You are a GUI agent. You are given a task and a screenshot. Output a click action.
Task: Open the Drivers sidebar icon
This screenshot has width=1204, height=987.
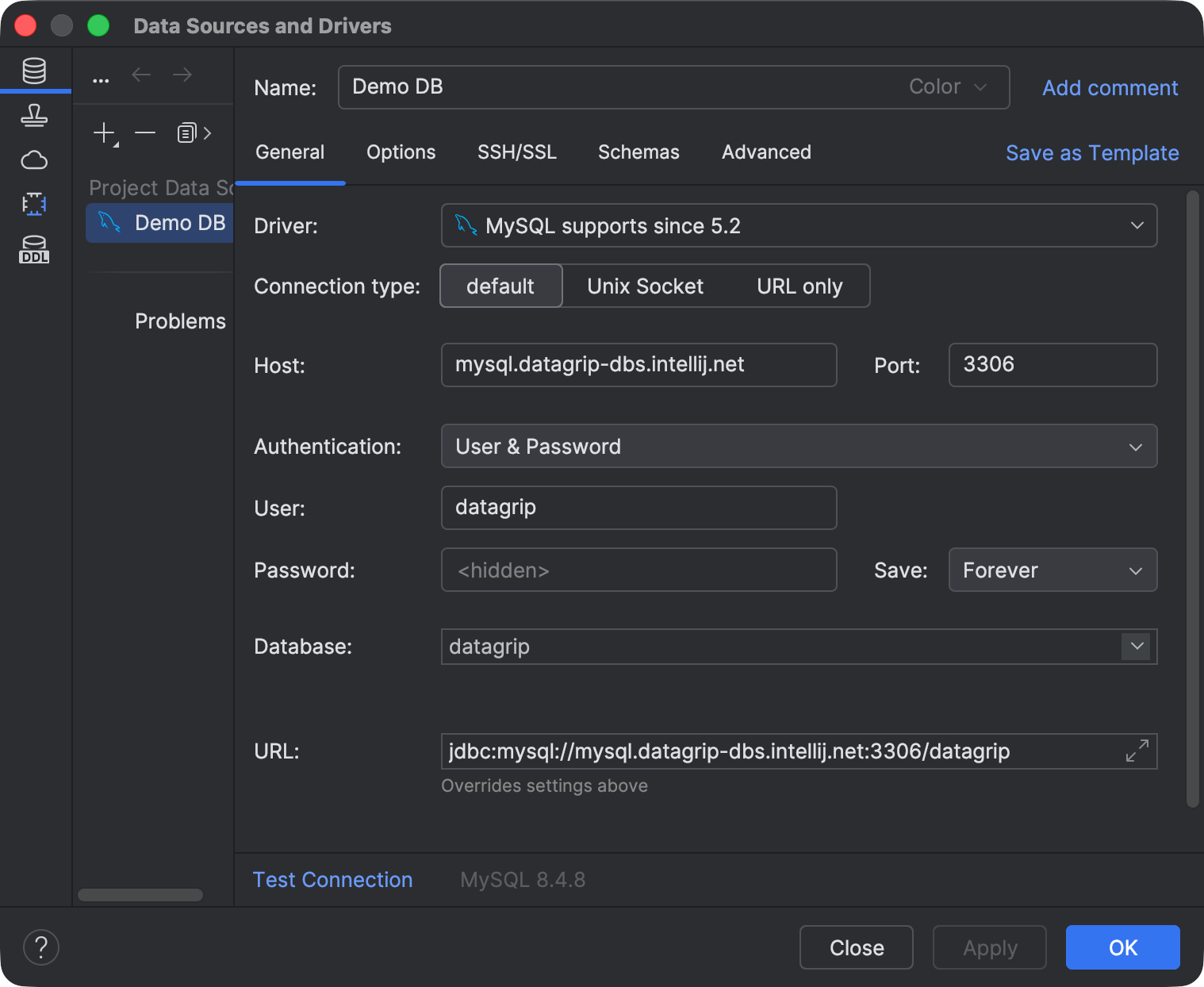(x=34, y=116)
